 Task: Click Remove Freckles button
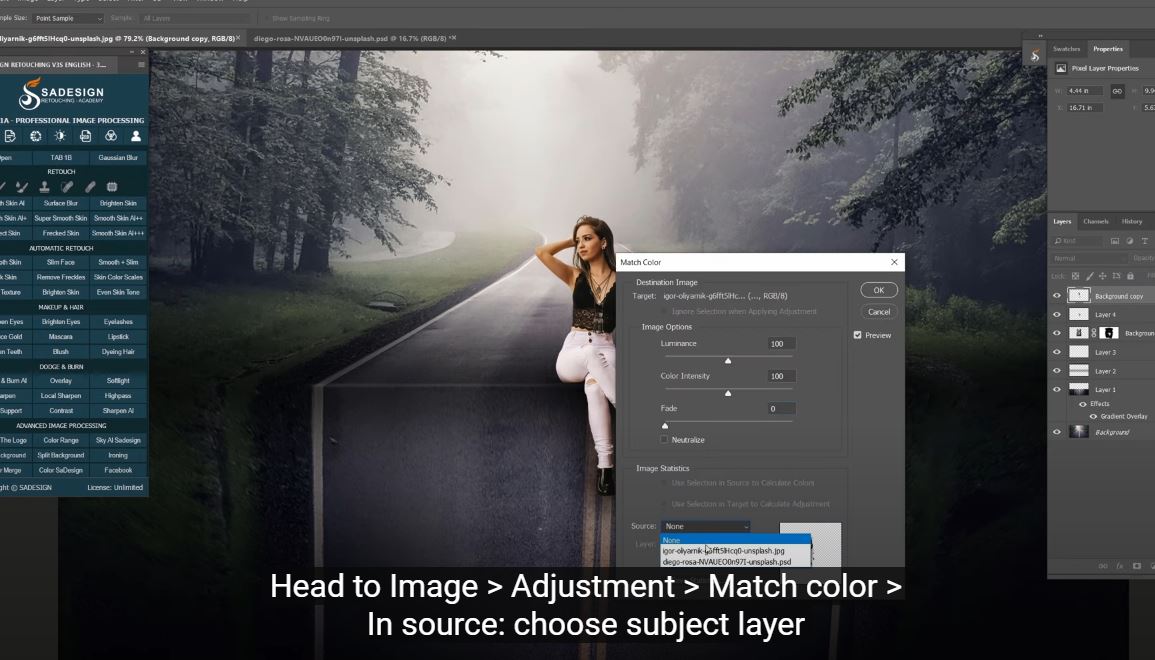(60, 278)
